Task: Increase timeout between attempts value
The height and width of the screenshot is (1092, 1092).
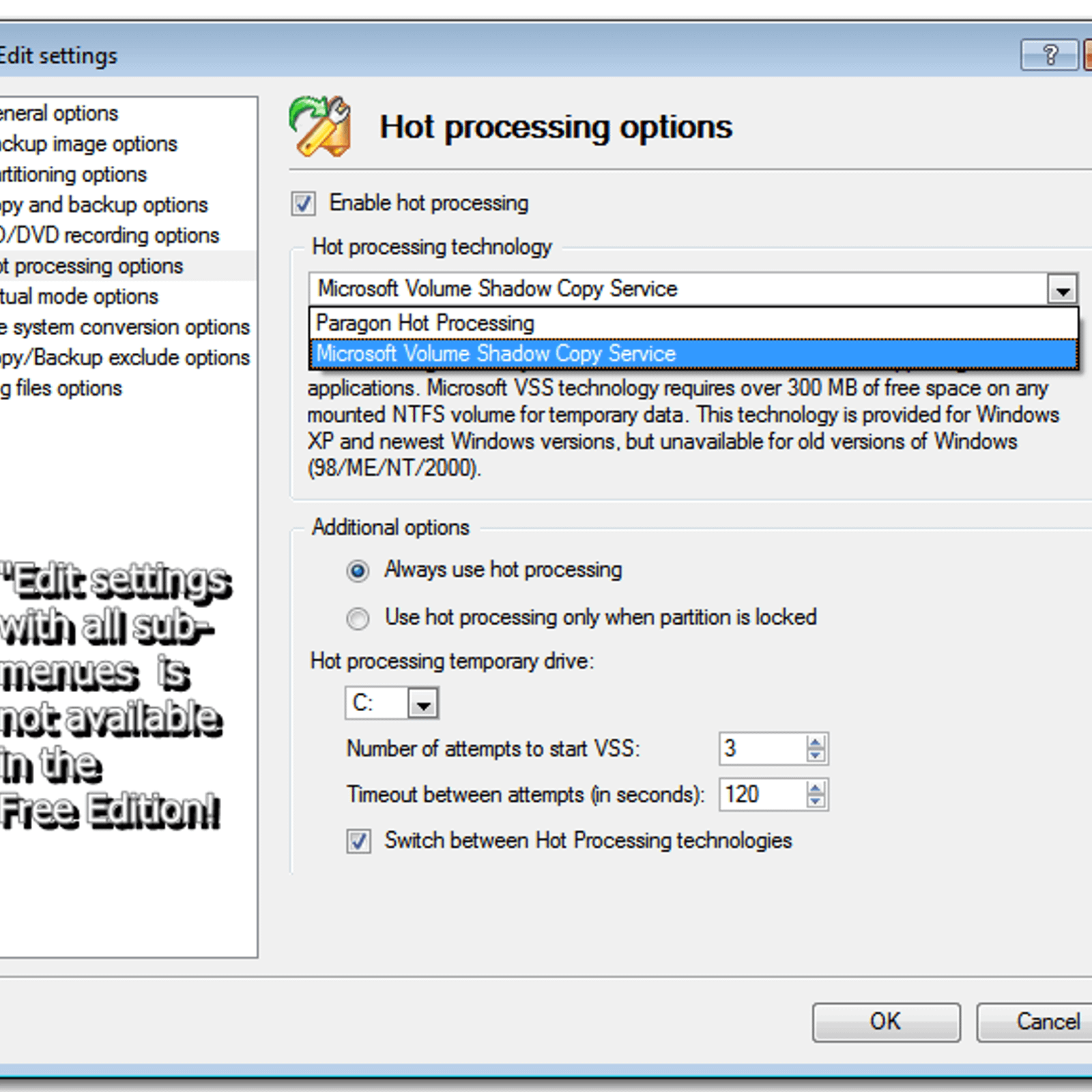Action: 816,788
